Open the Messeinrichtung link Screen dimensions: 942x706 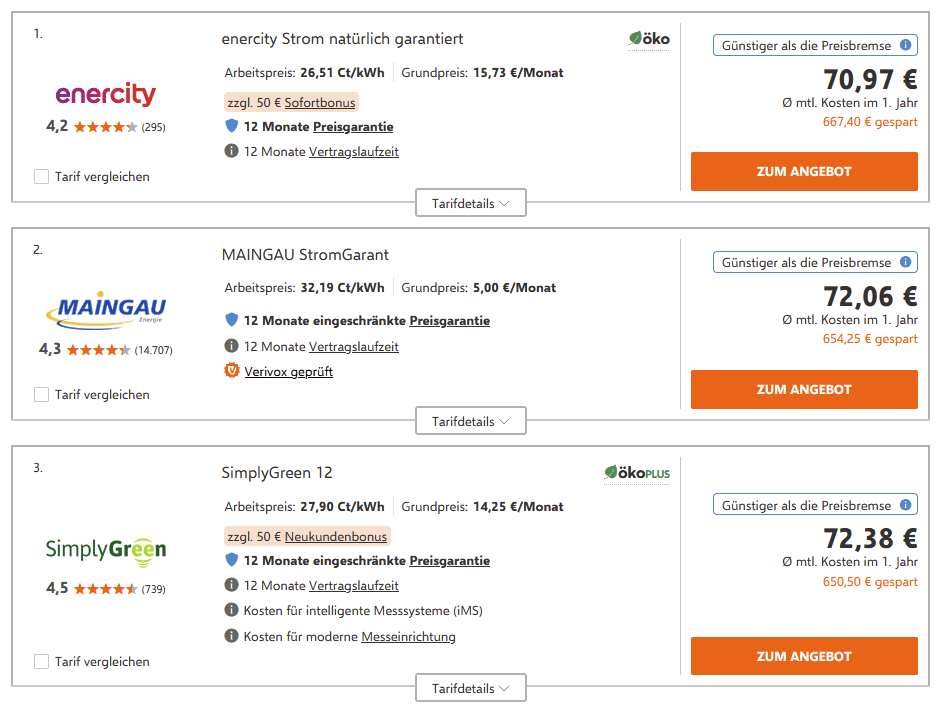pyautogui.click(x=409, y=637)
